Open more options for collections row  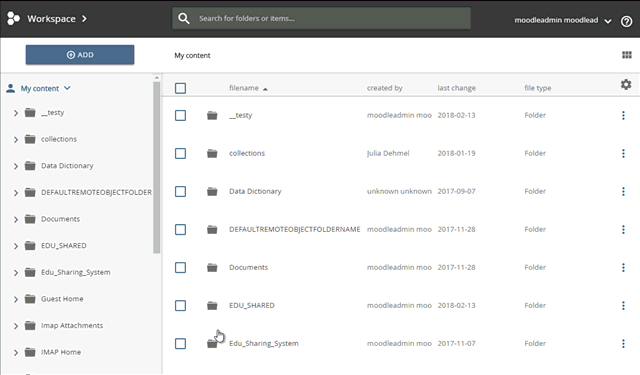click(x=623, y=153)
